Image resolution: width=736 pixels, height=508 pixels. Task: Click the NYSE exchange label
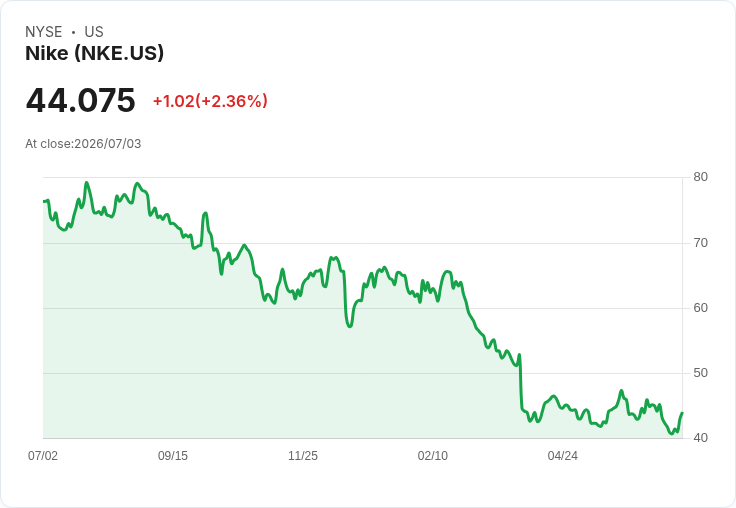click(x=44, y=32)
